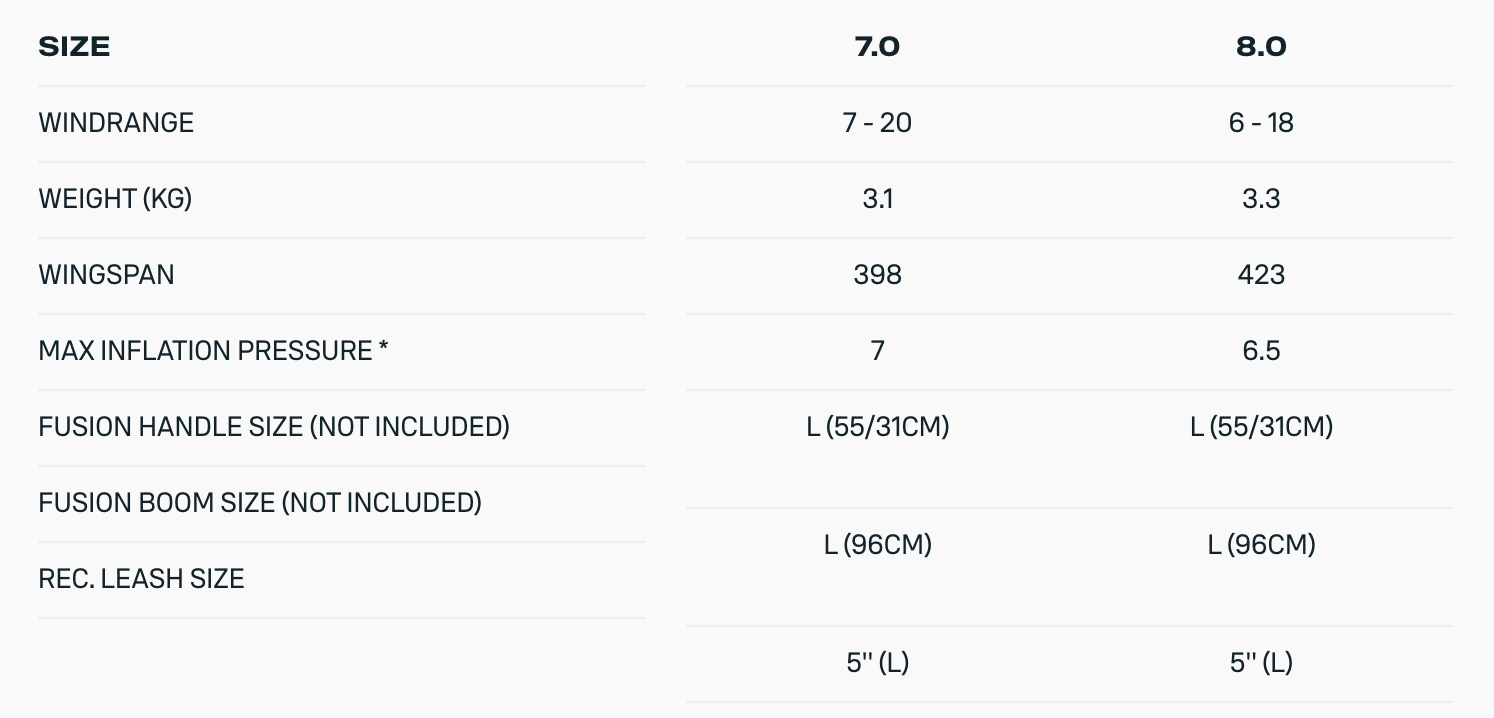This screenshot has width=1494, height=718.
Task: Click the WINDRANGE row label
Action: (x=116, y=123)
